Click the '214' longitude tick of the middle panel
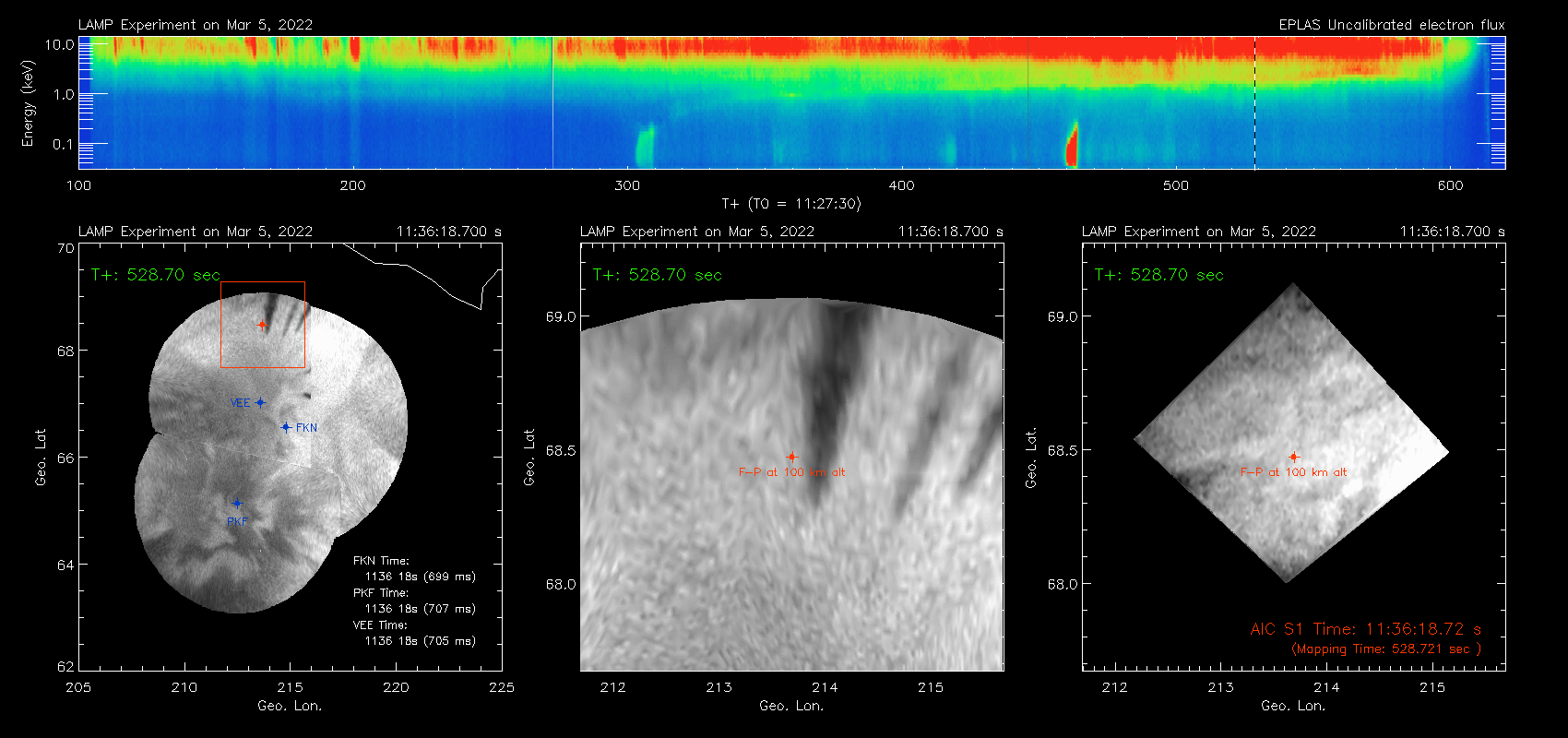The width and height of the screenshot is (1568, 738). click(825, 687)
